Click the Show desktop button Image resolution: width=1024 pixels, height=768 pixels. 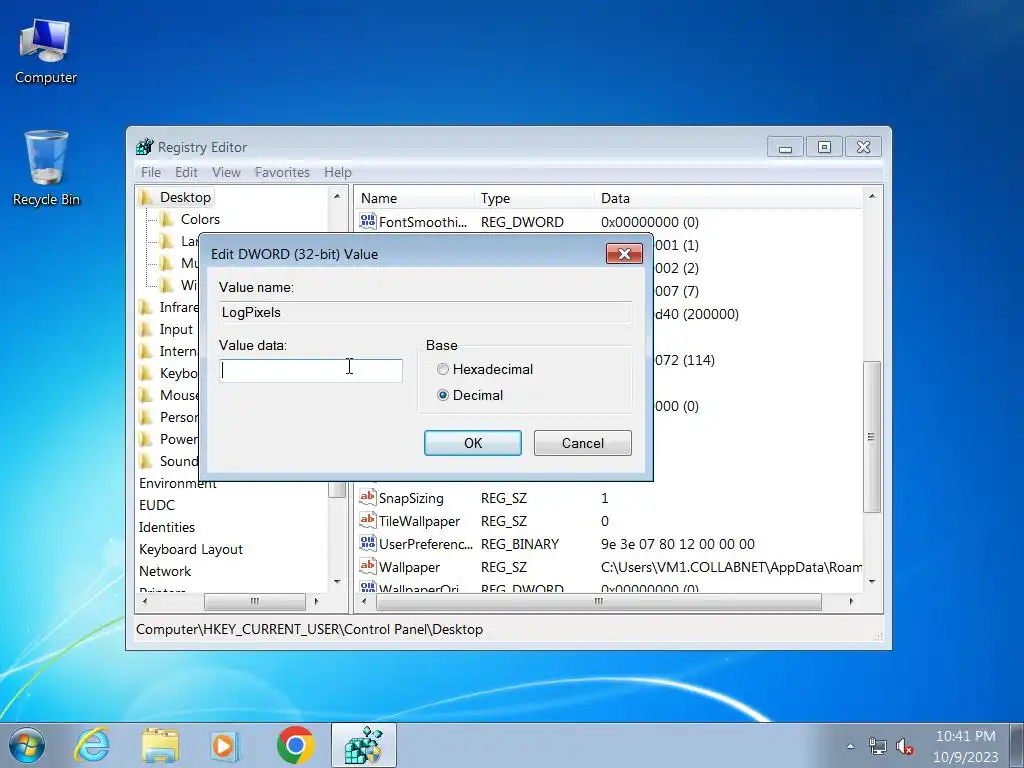point(1017,745)
